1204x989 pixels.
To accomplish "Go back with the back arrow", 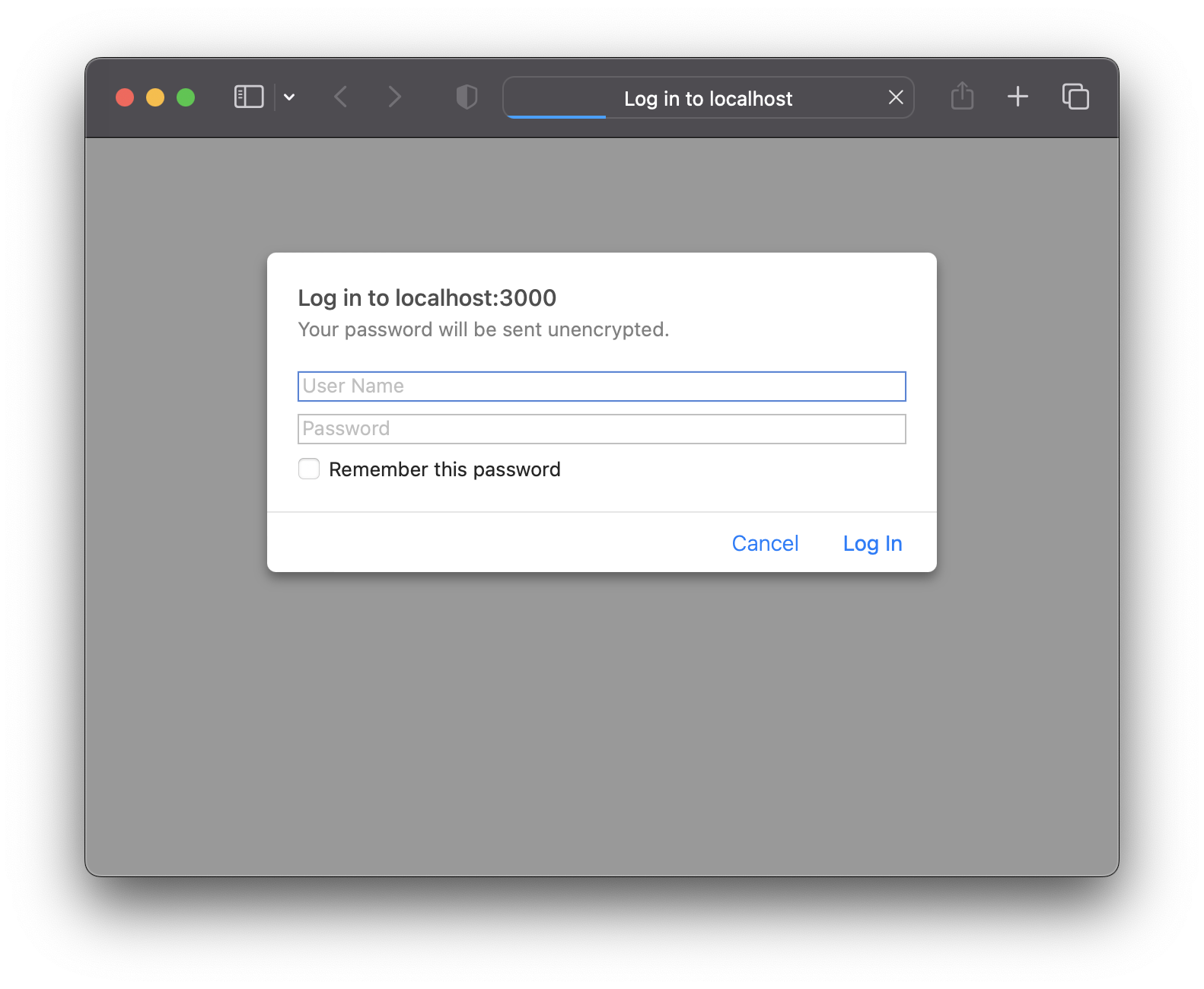I will coord(341,97).
